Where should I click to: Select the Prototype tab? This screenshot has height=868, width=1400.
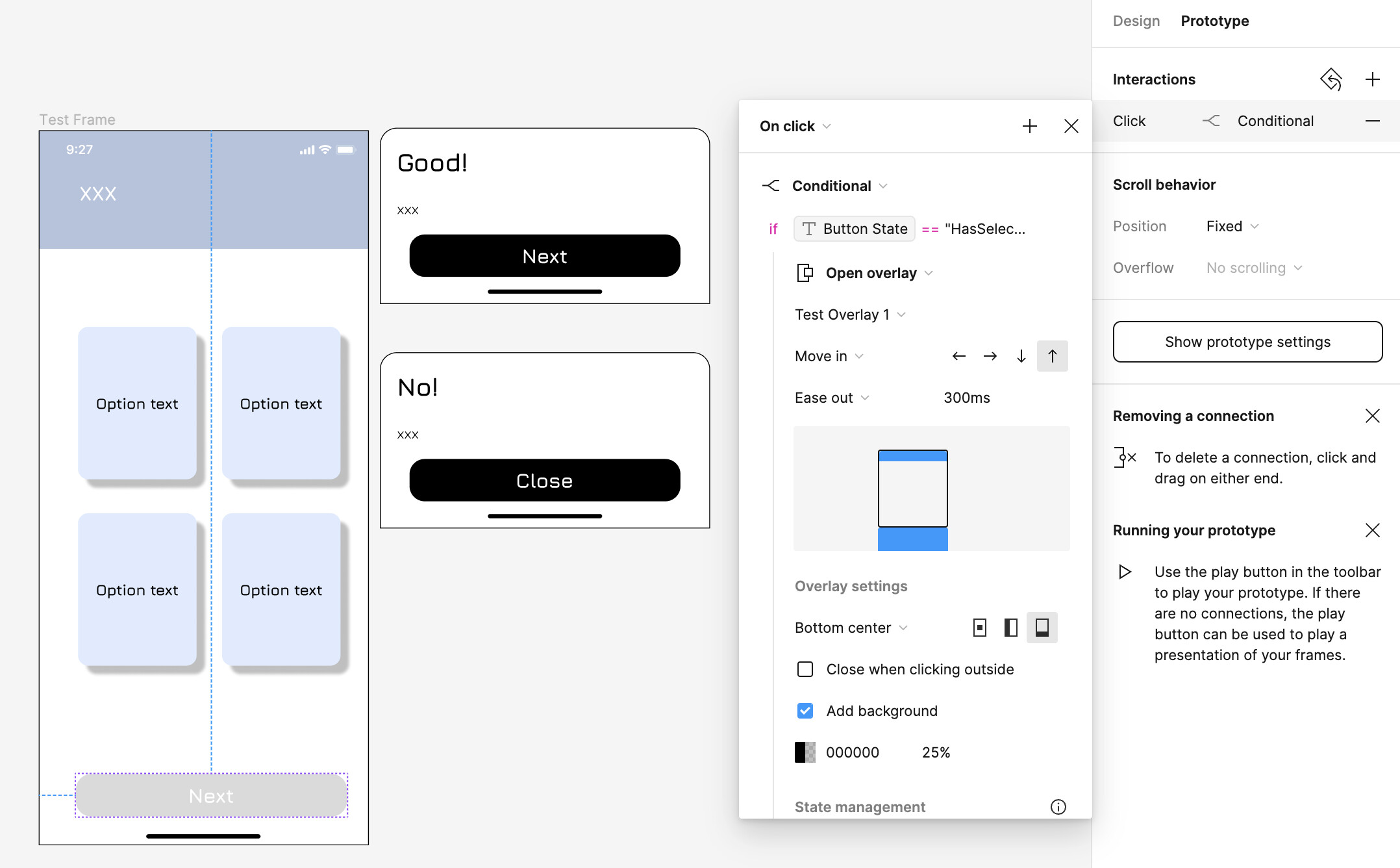coord(1214,21)
